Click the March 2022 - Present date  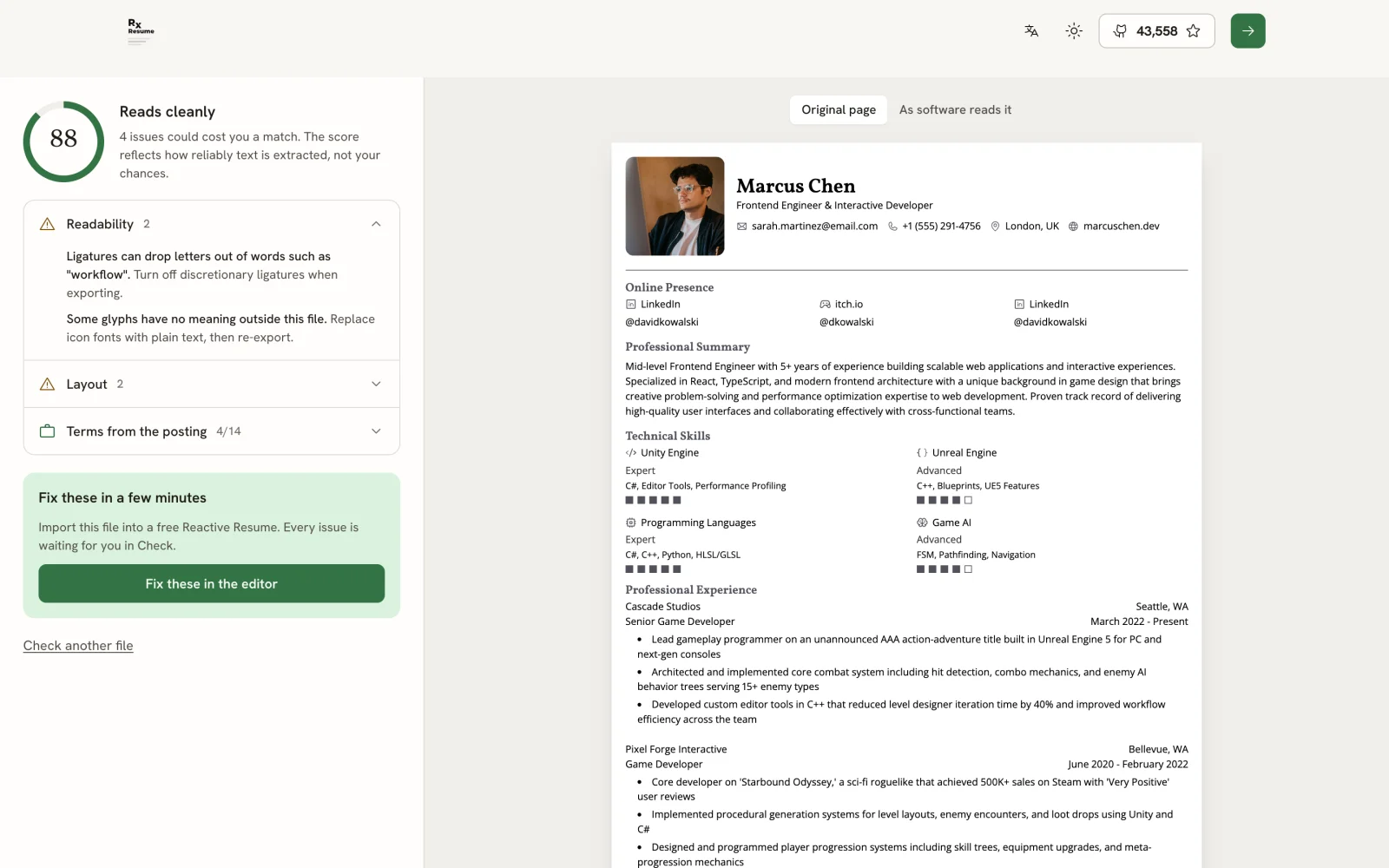[1139, 621]
